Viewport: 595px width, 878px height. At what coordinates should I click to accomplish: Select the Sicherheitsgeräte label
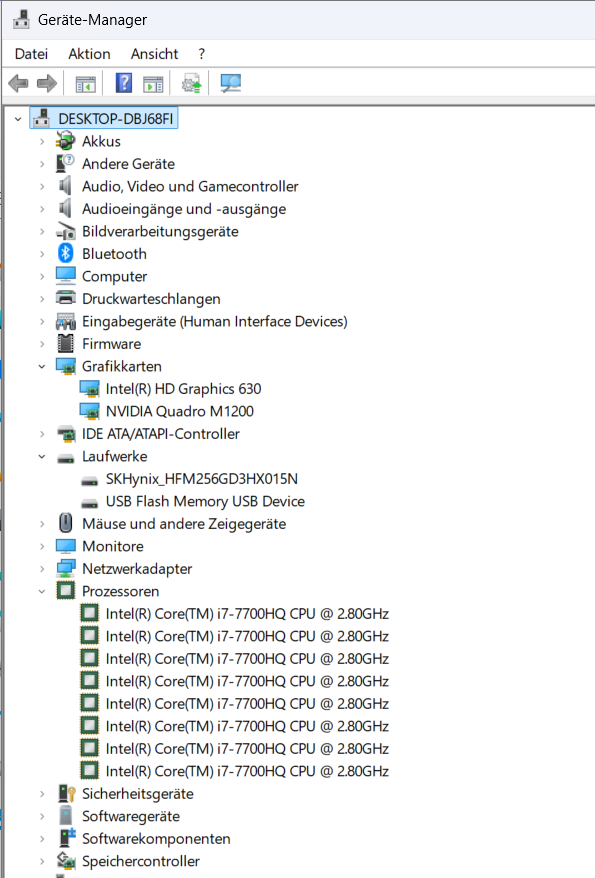[x=138, y=793]
